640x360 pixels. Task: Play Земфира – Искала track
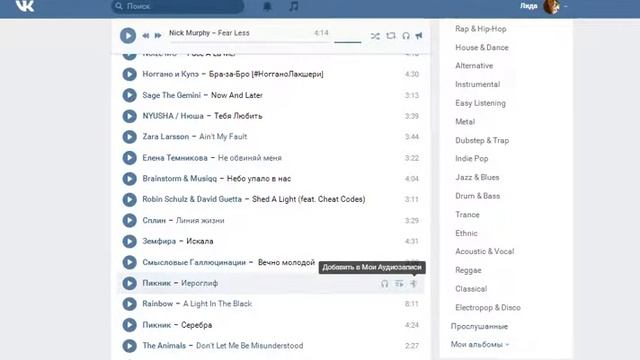(129, 241)
